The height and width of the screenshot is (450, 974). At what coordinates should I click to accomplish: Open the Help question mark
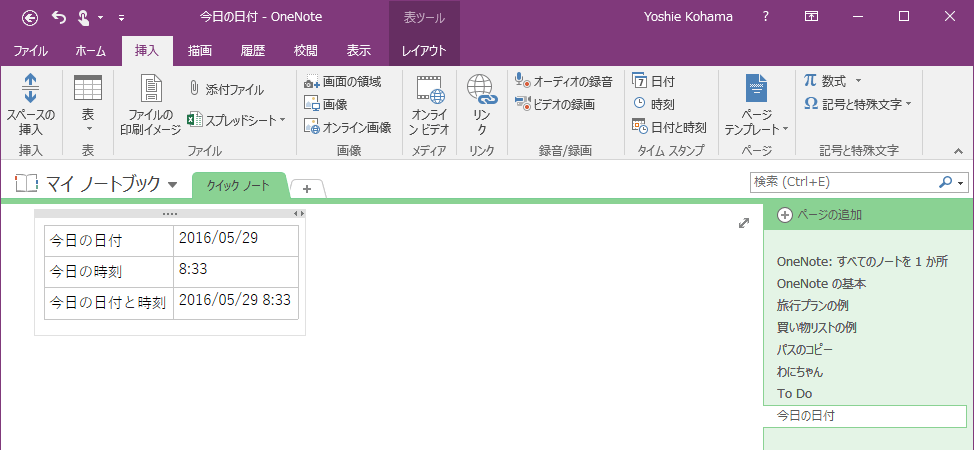tap(766, 17)
